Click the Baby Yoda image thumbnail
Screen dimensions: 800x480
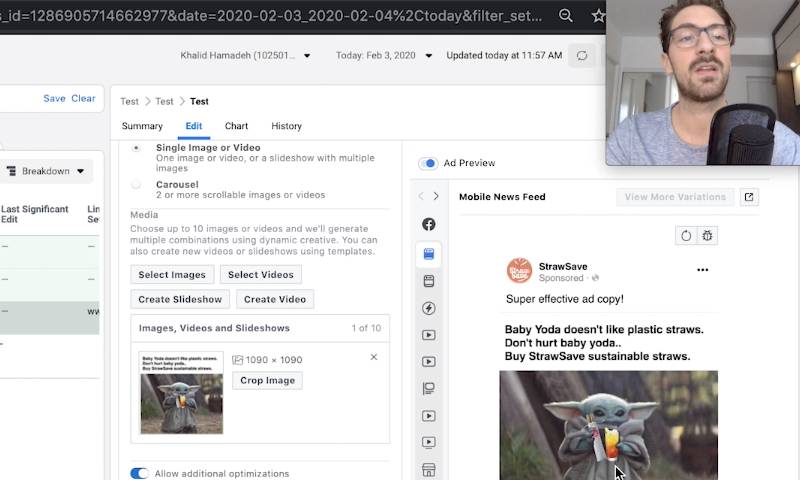pos(182,393)
